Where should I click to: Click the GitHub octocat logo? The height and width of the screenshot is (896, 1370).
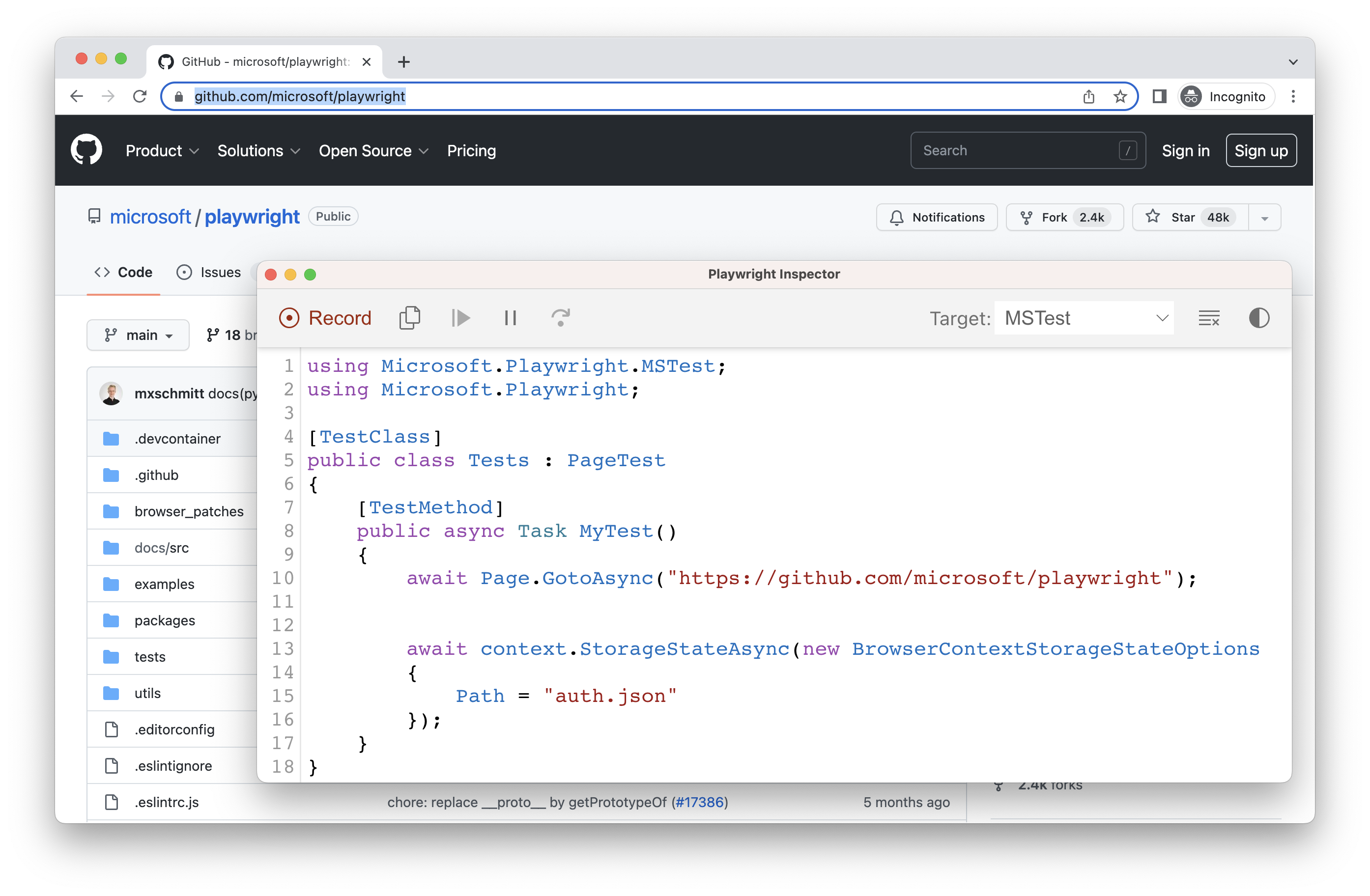point(86,150)
